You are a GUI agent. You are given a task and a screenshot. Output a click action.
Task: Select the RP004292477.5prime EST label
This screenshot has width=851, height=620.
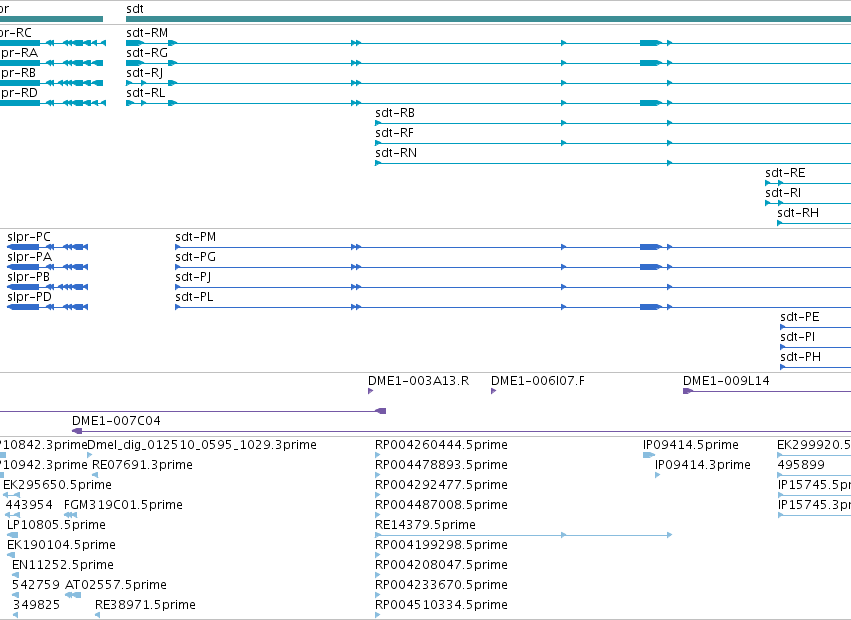point(441,485)
